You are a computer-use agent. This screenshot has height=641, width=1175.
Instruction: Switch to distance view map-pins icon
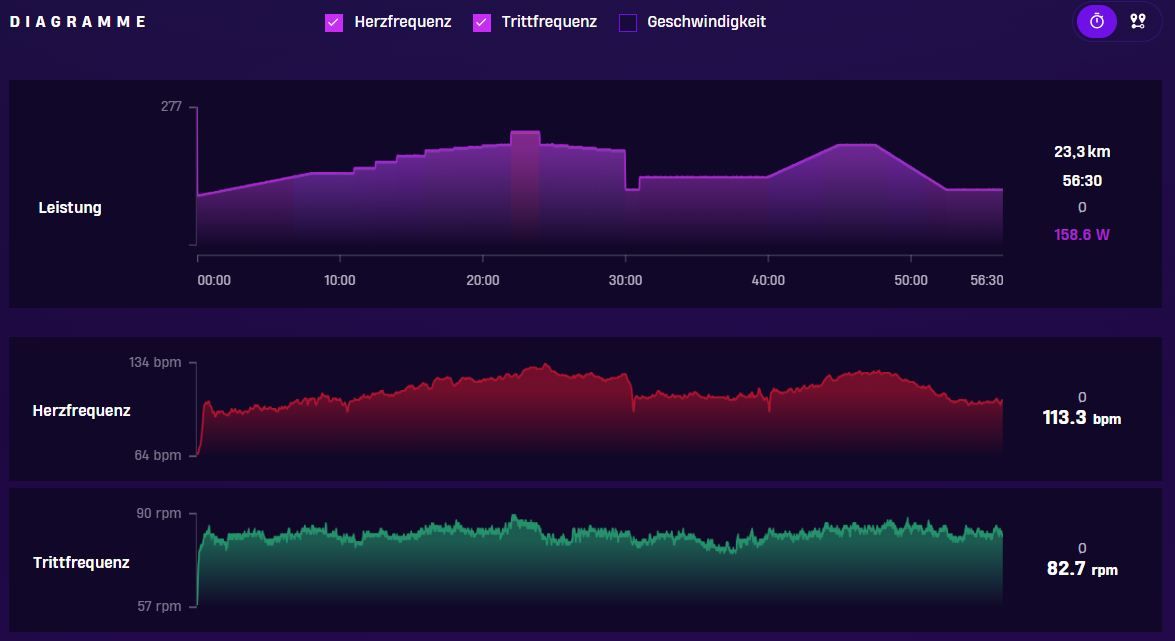1138,21
